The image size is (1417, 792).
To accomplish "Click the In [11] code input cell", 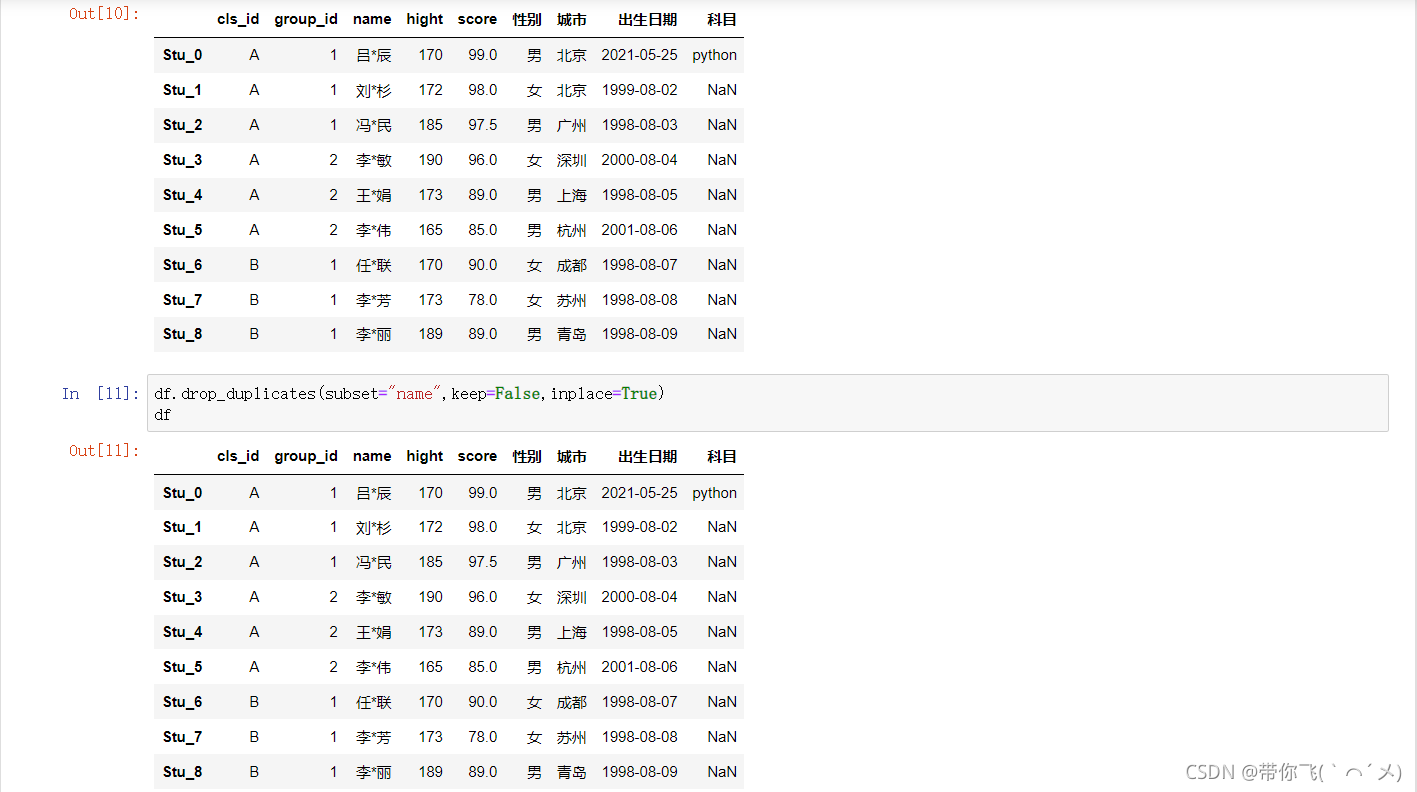I will click(767, 403).
